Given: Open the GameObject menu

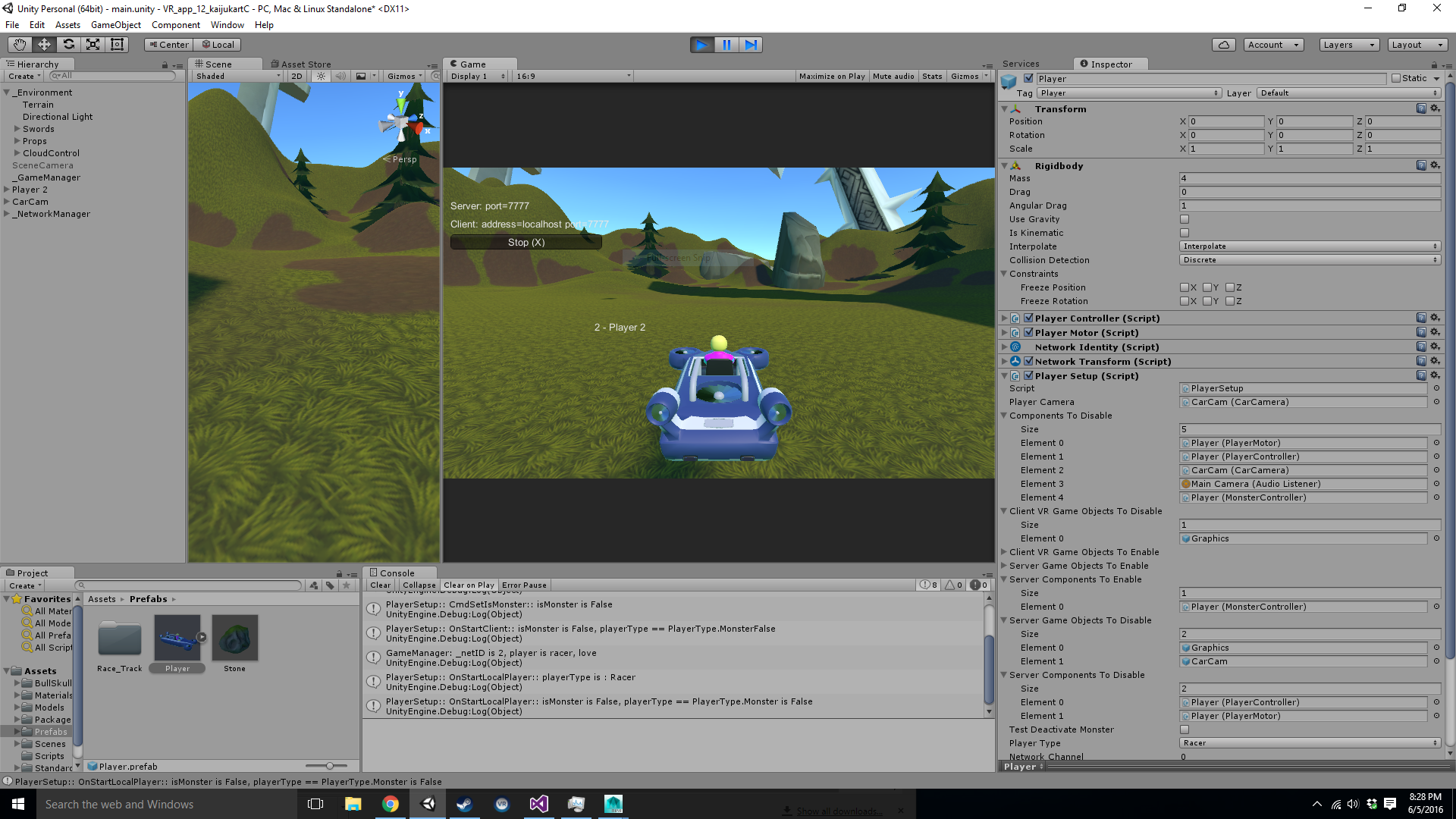Looking at the screenshot, I should [115, 24].
